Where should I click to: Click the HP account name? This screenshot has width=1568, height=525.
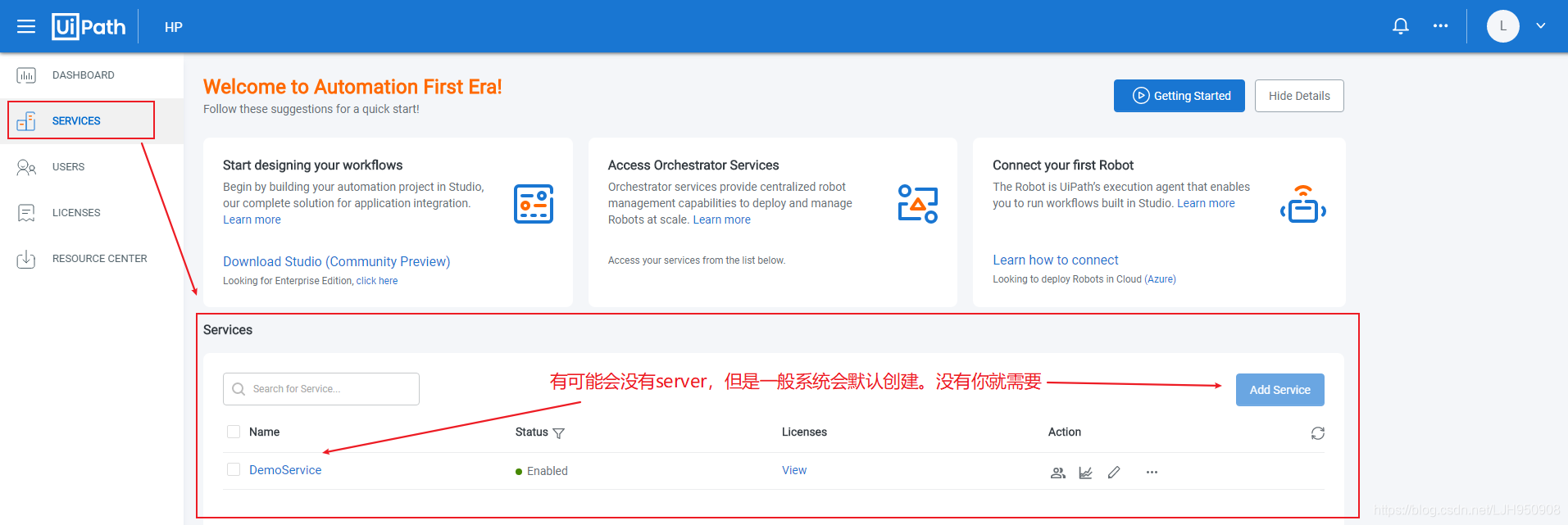tap(173, 27)
